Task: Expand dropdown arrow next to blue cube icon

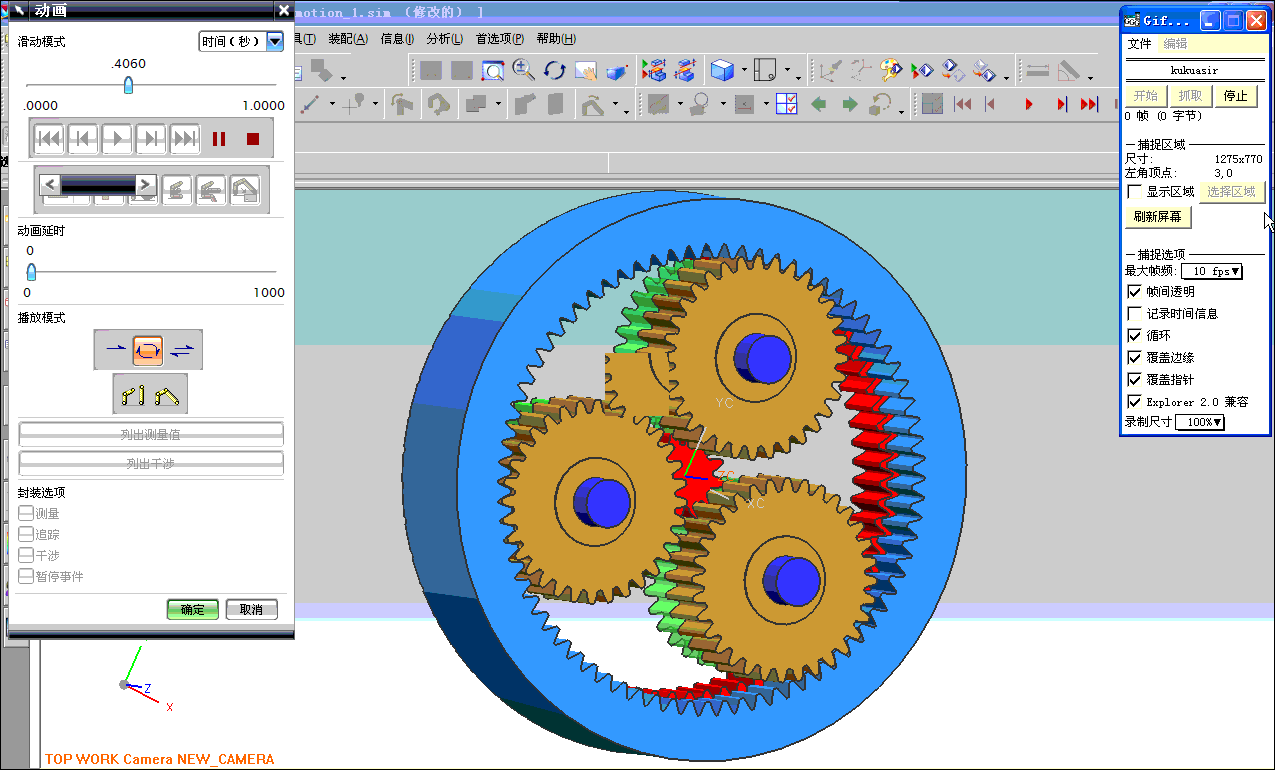Action: [744, 71]
